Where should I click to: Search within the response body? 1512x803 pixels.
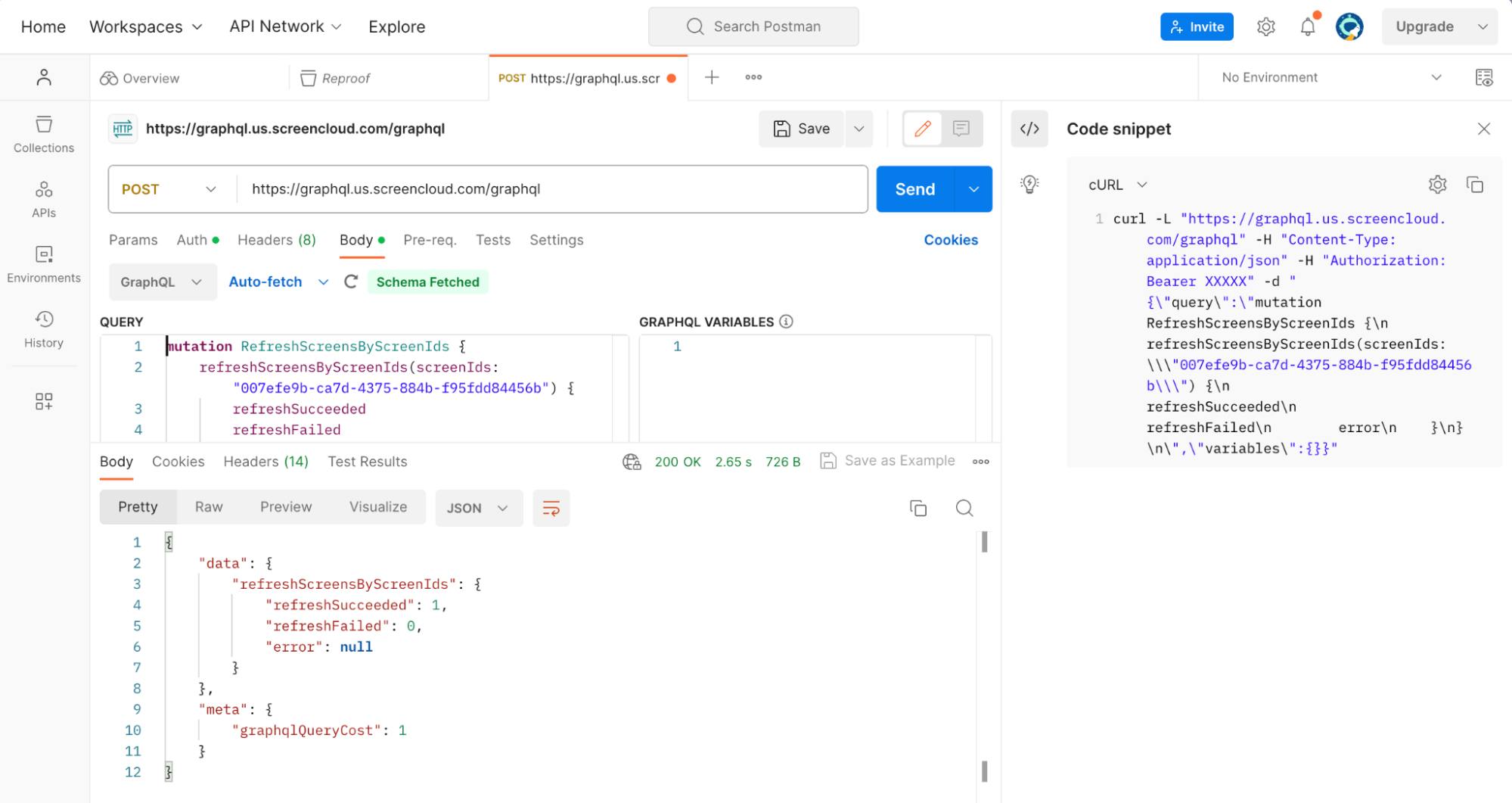click(x=964, y=508)
